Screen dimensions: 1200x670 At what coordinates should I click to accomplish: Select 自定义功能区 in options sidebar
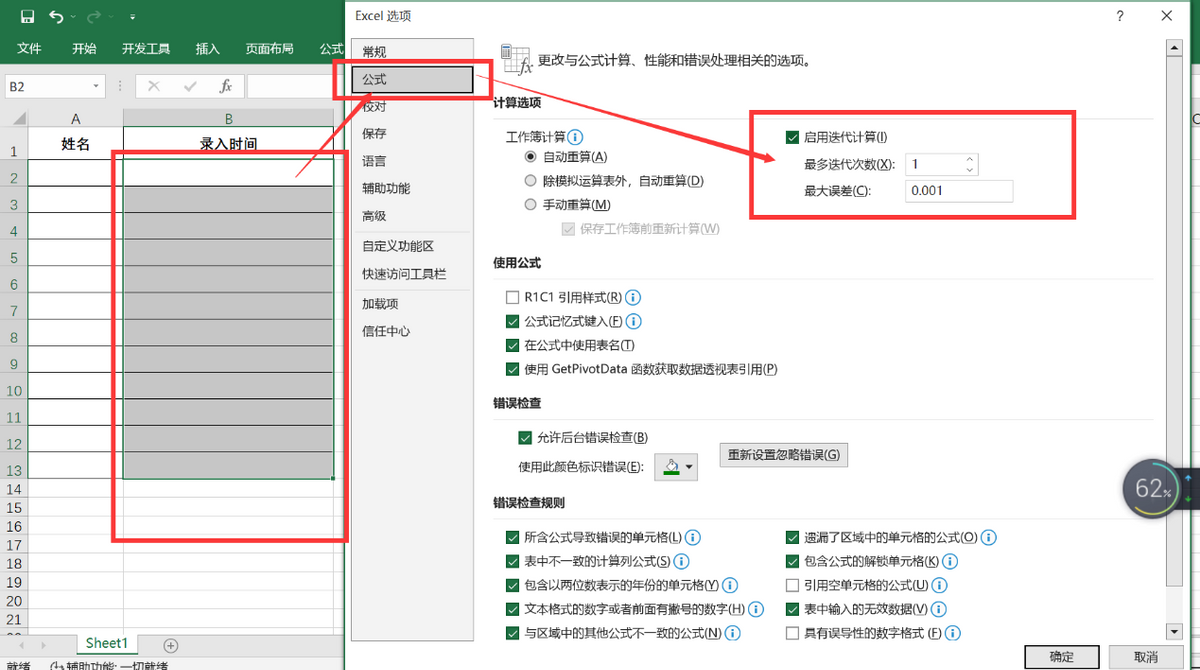tap(414, 246)
